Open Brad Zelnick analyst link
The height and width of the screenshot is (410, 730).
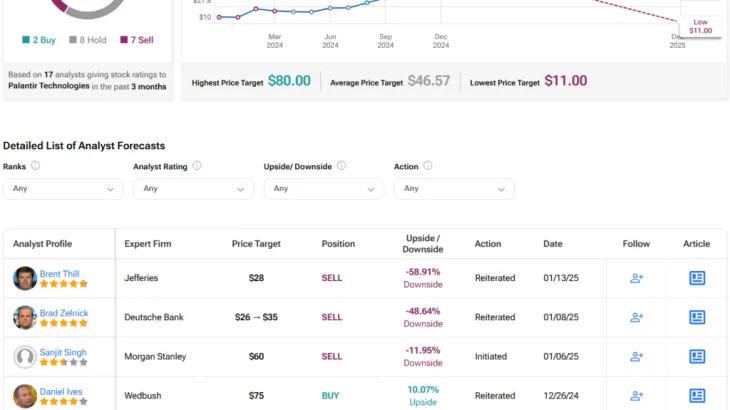click(x=64, y=313)
